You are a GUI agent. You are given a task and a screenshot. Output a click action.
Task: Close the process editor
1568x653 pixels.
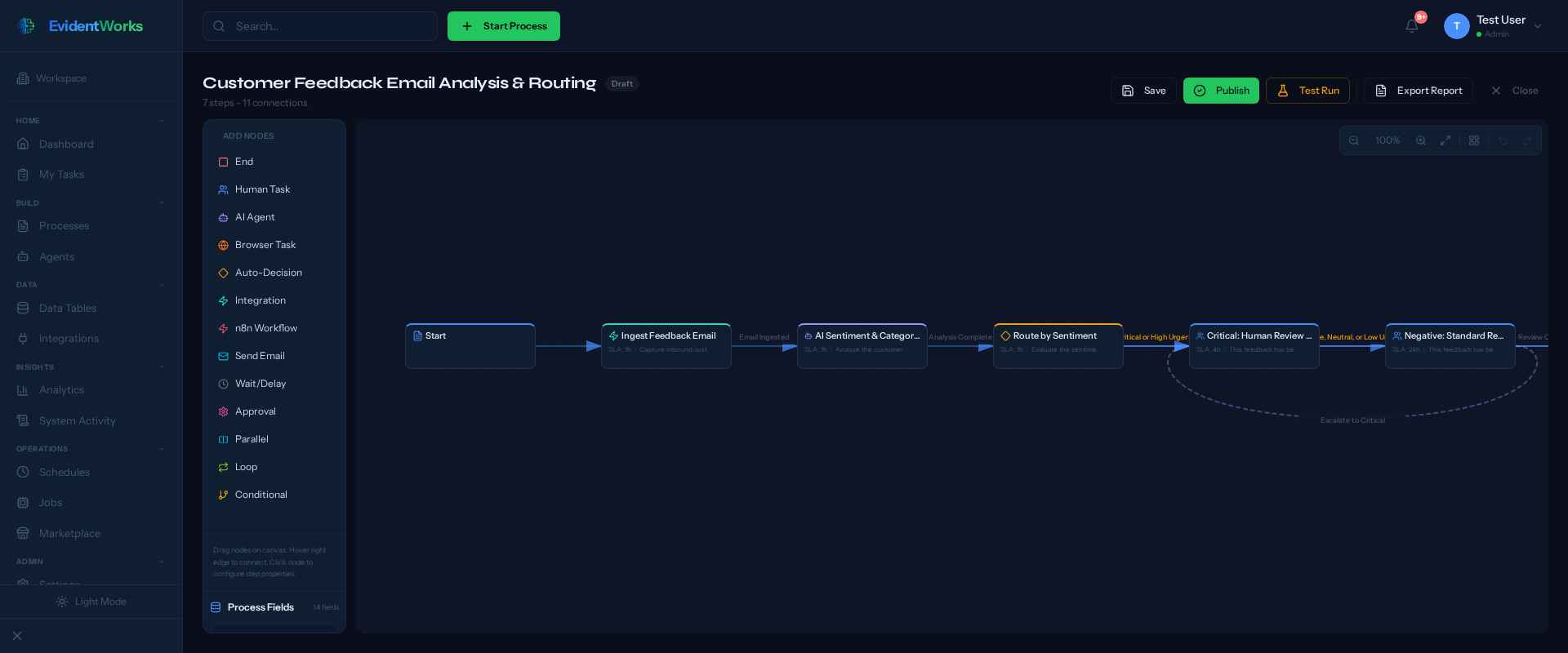[1514, 91]
